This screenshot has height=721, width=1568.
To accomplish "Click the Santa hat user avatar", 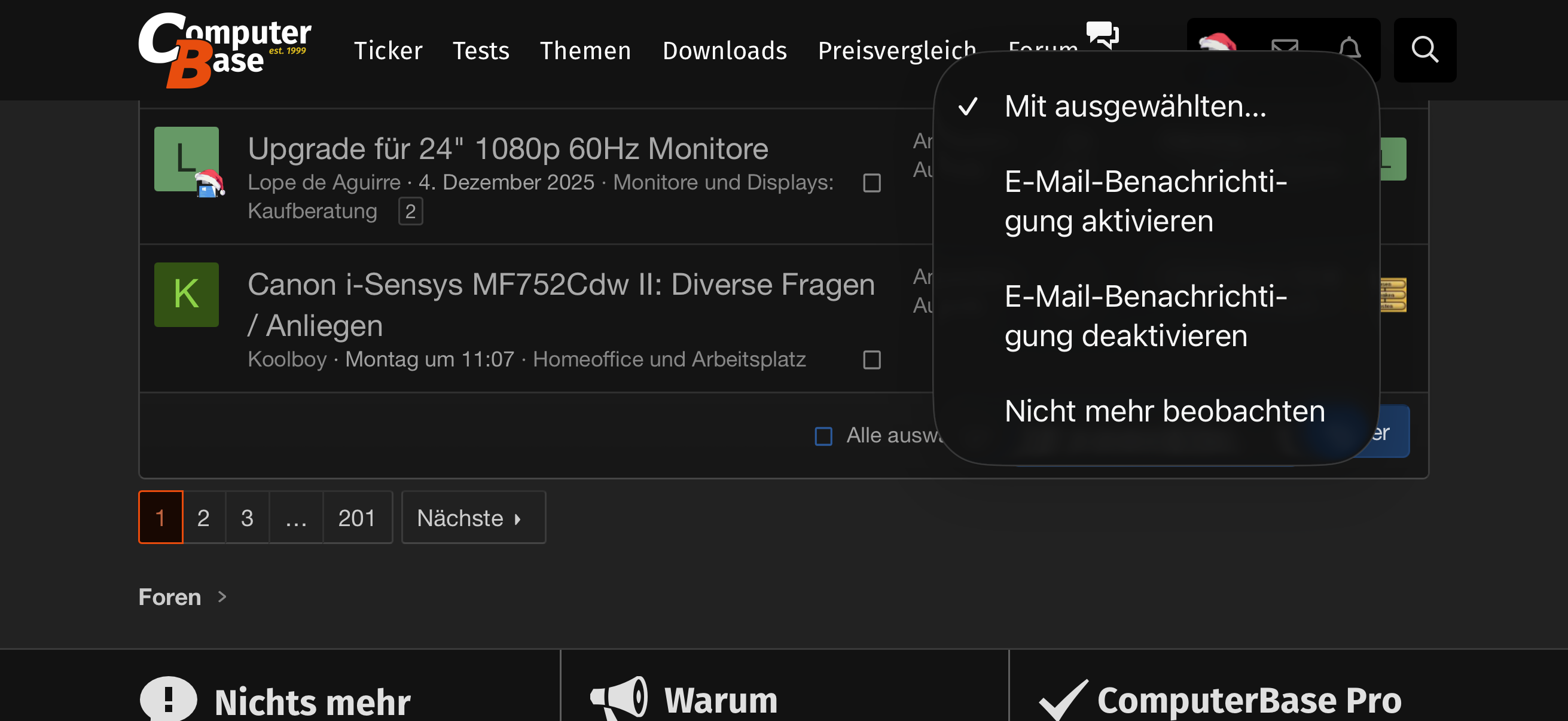I will [1217, 42].
